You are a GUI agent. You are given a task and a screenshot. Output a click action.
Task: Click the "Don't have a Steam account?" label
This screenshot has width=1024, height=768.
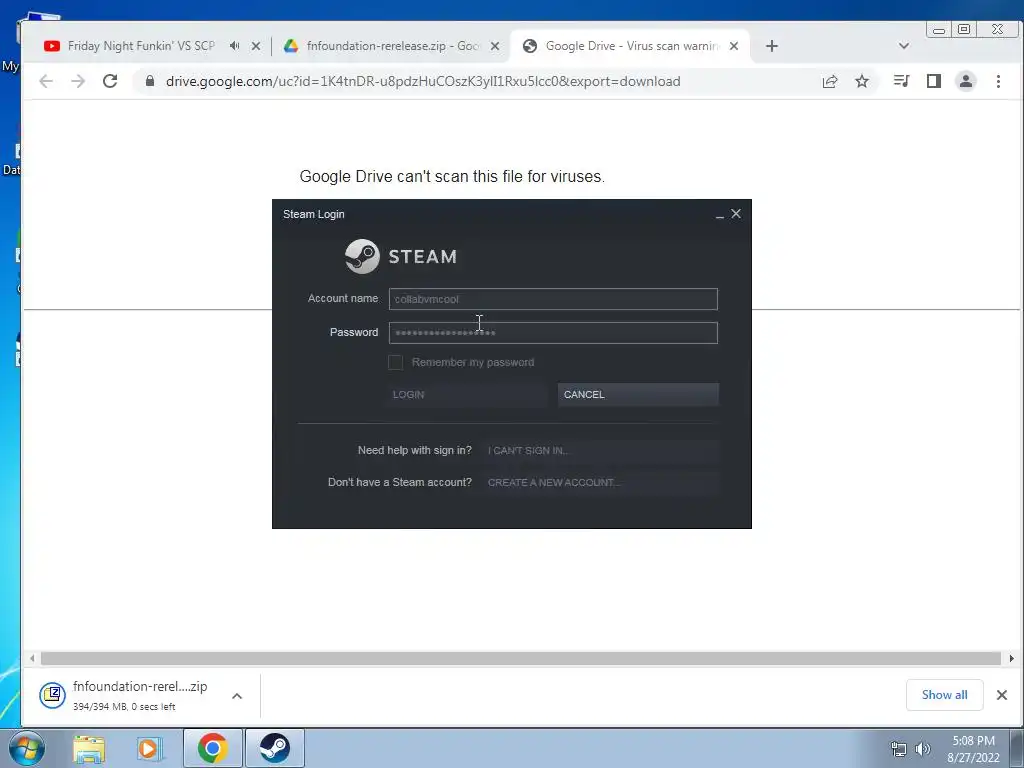tap(400, 483)
